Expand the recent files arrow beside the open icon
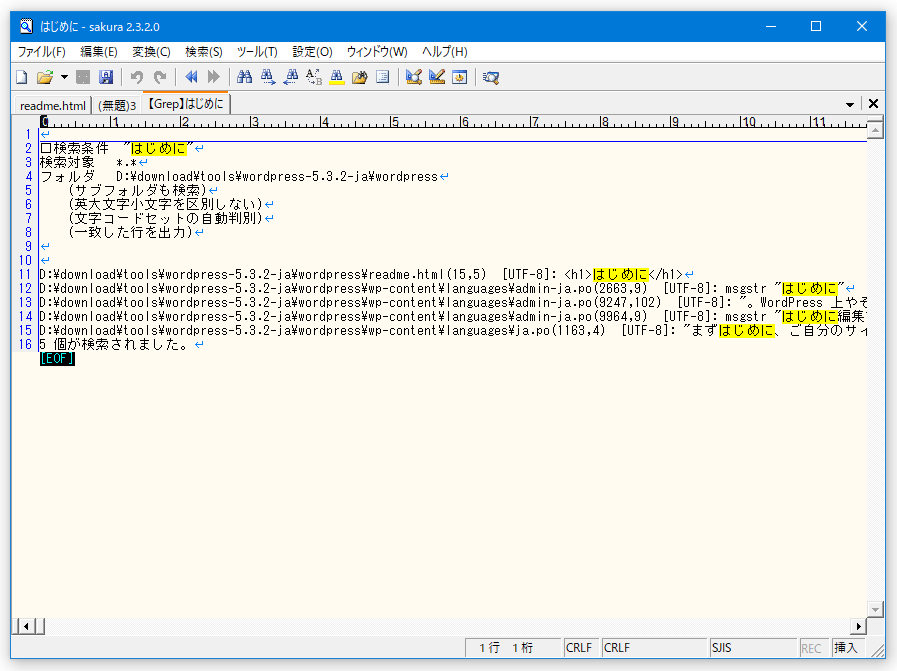This screenshot has height=671, width=897. (x=64, y=77)
